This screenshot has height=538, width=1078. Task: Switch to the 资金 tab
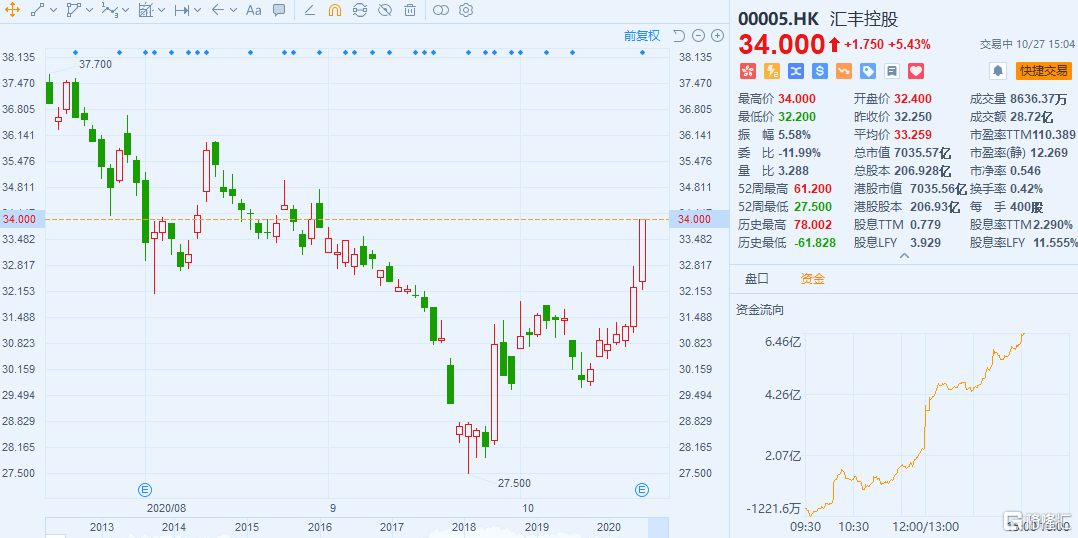813,278
